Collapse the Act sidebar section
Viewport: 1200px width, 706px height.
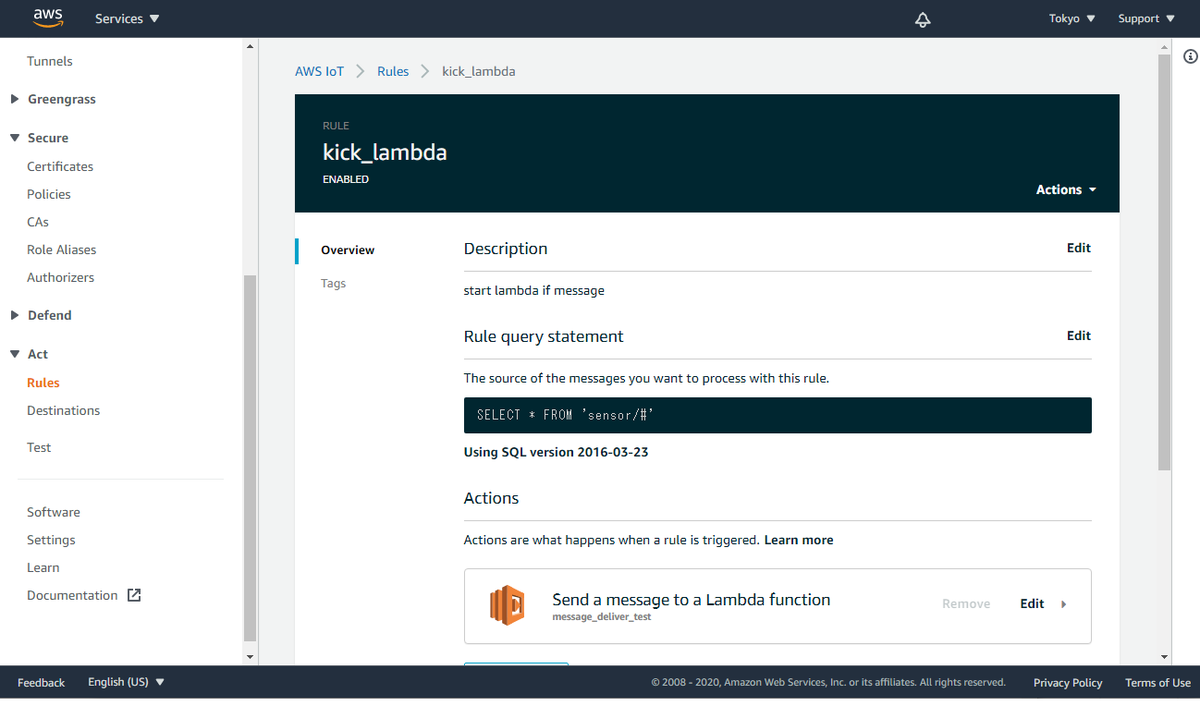pyautogui.click(x=15, y=354)
